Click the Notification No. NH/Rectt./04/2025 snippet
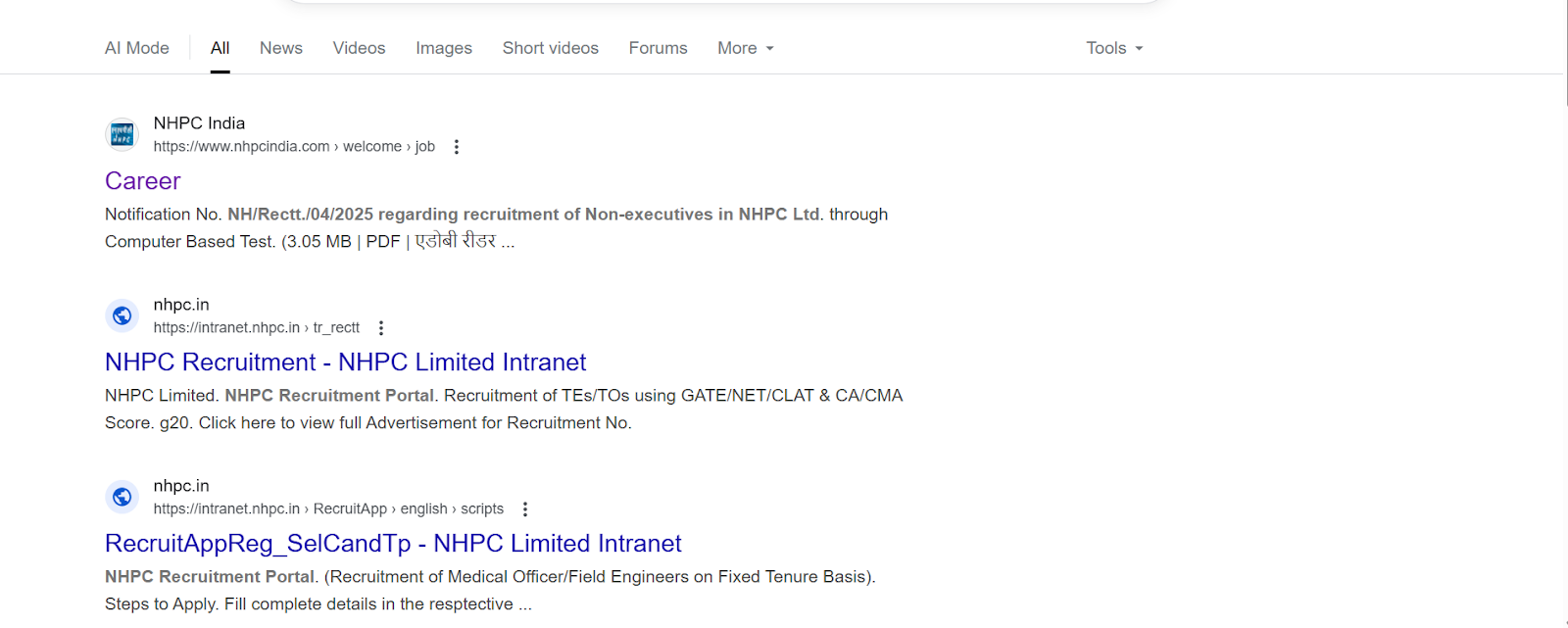 496,215
